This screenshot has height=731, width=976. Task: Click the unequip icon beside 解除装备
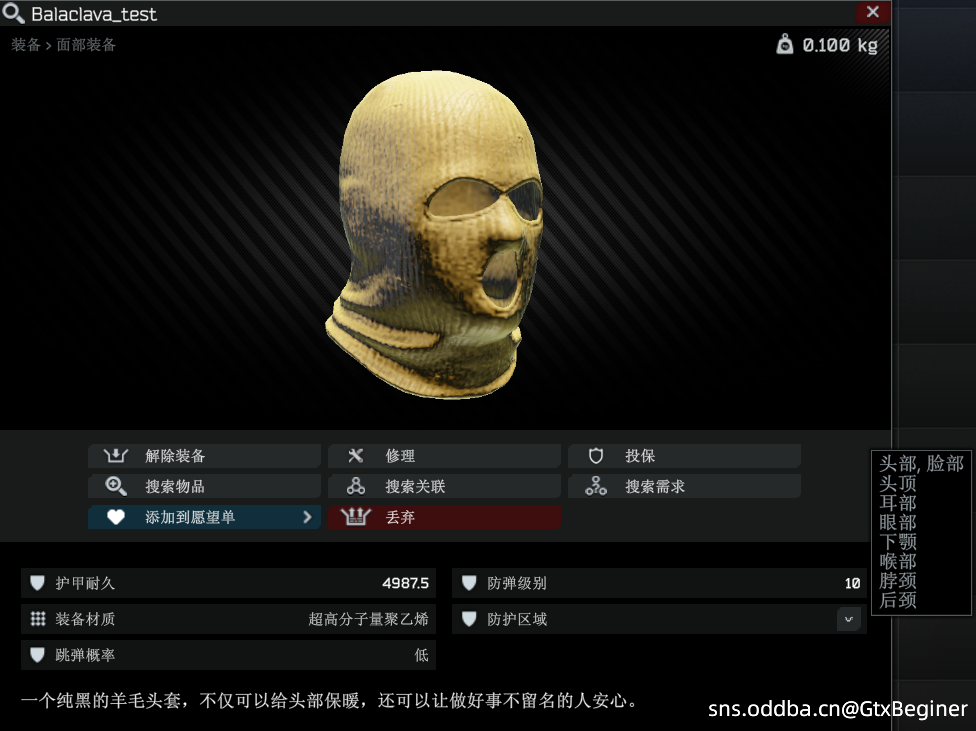pos(116,456)
